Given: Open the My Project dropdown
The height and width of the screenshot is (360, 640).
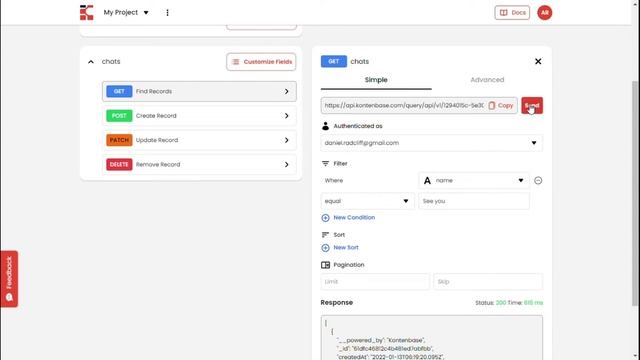Looking at the screenshot, I should coord(126,13).
